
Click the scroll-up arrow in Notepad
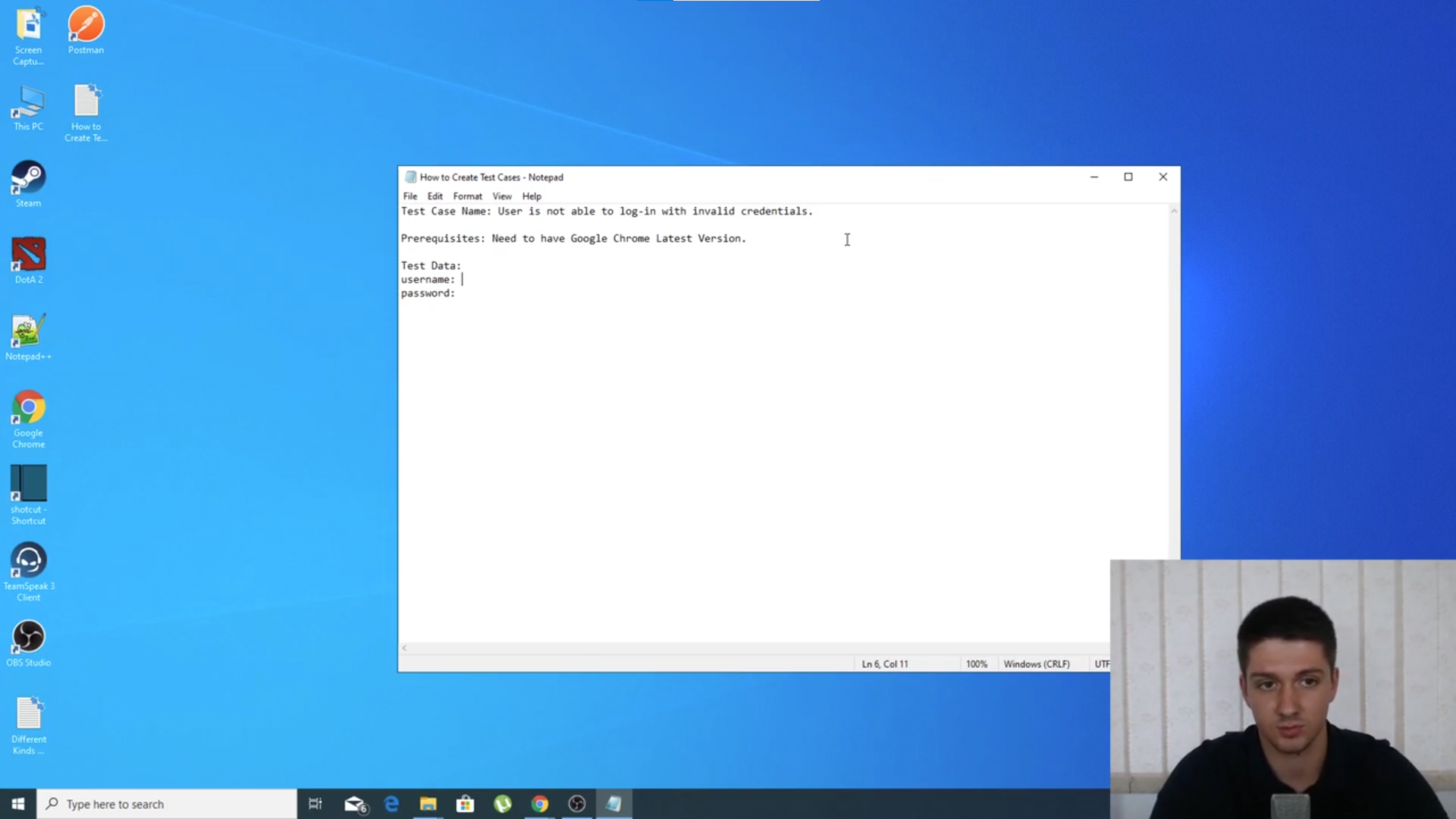pos(1174,212)
